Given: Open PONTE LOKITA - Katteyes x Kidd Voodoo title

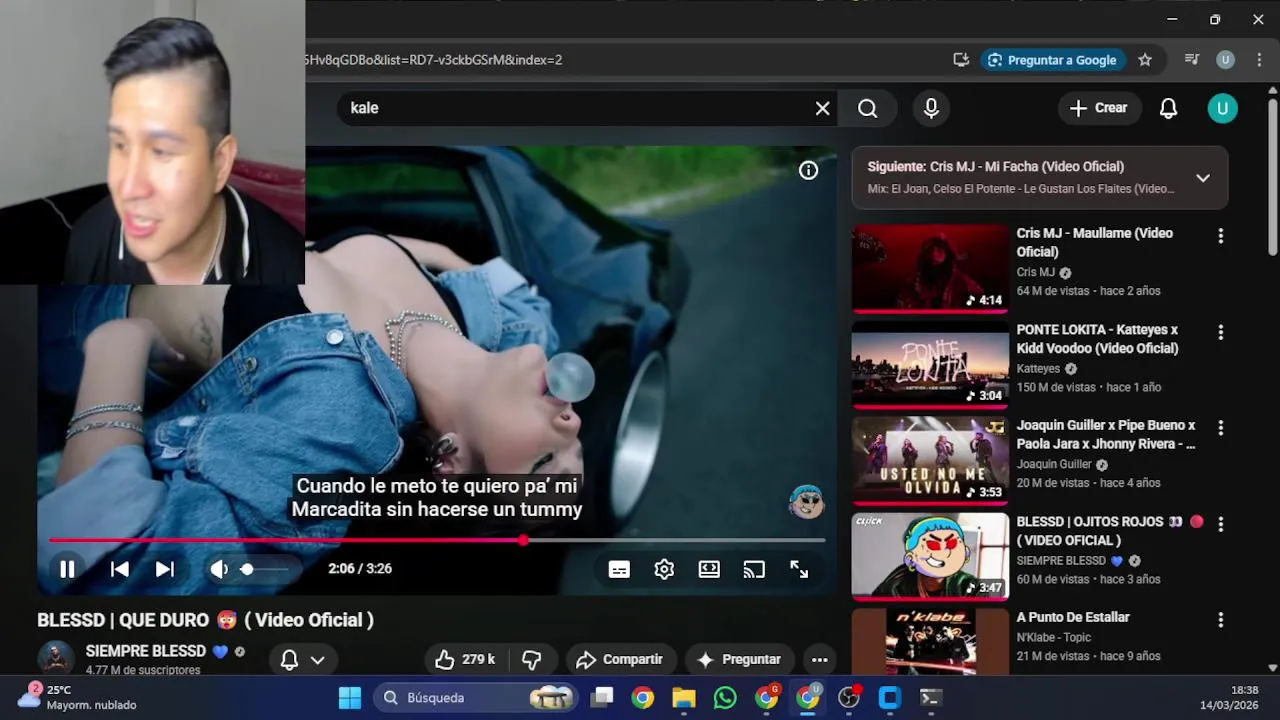Looking at the screenshot, I should (x=1097, y=339).
